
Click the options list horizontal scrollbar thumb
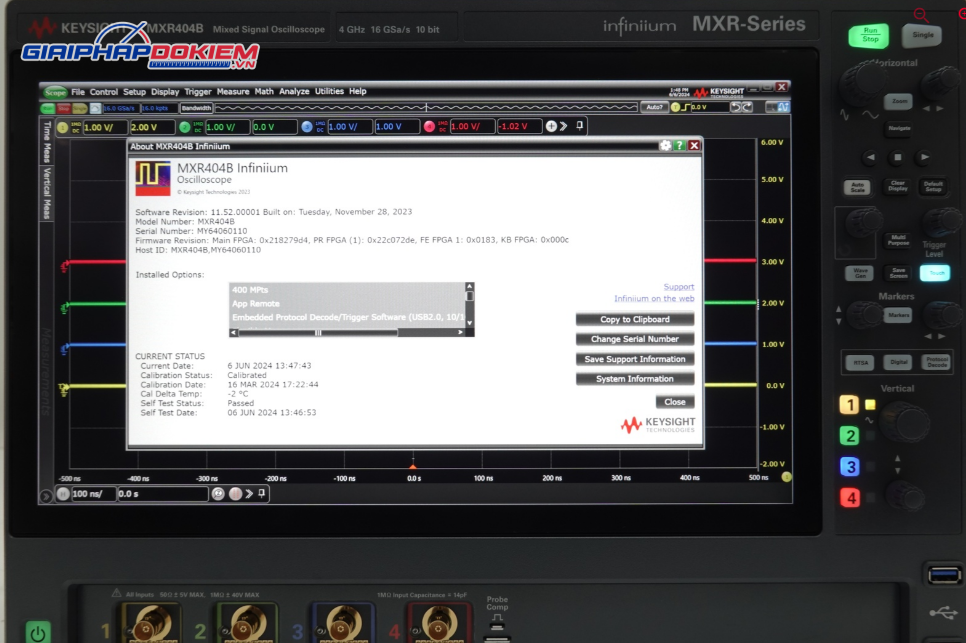(318, 333)
